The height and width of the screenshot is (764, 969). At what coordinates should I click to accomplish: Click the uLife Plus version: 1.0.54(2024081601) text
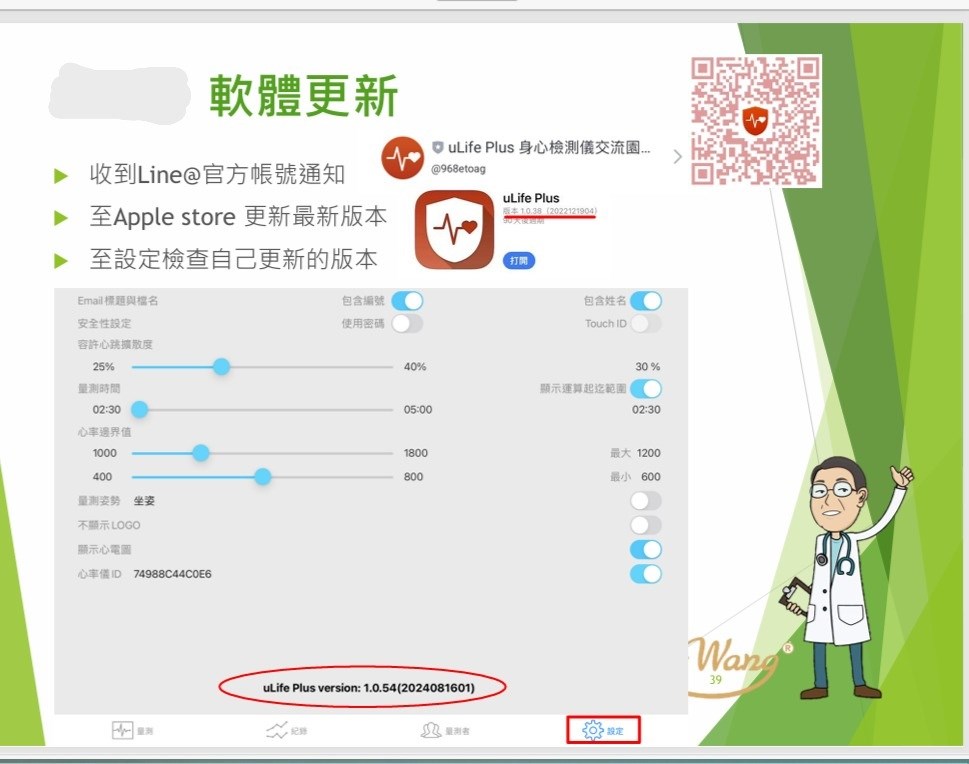pyautogui.click(x=369, y=688)
